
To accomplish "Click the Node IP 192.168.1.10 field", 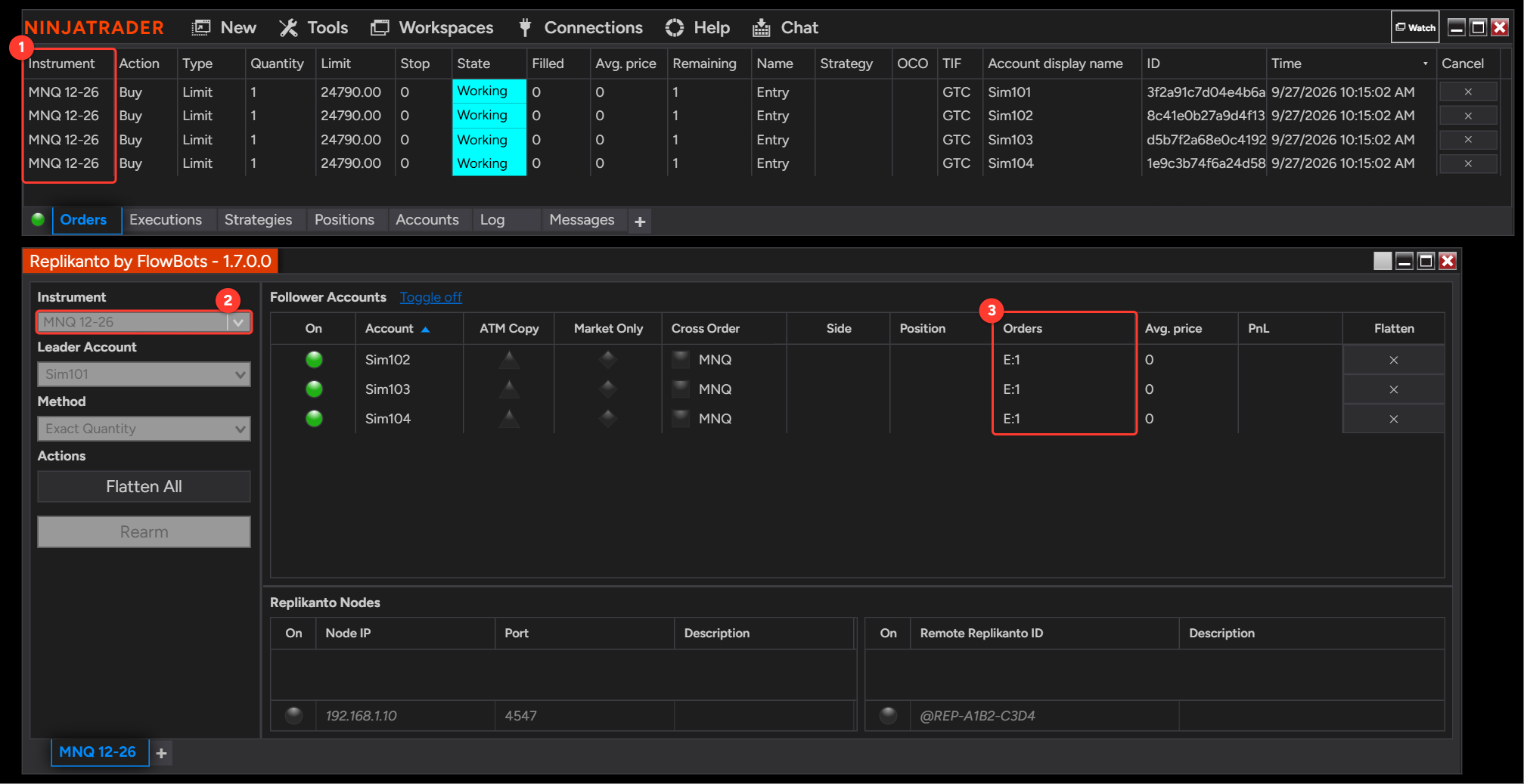I will [405, 716].
